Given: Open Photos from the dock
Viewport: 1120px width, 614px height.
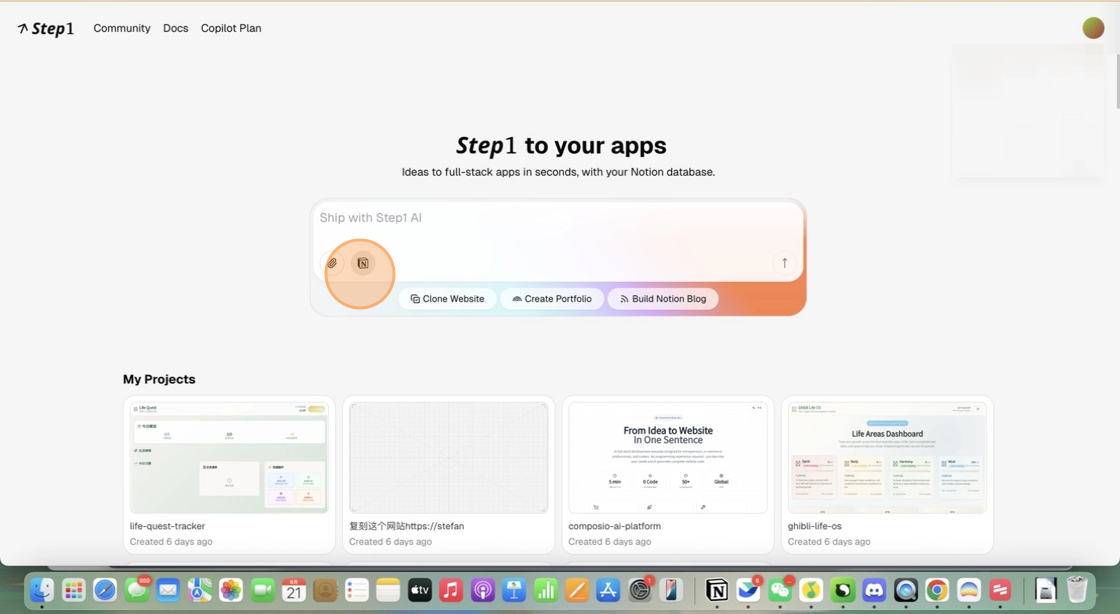Looking at the screenshot, I should tap(231, 590).
